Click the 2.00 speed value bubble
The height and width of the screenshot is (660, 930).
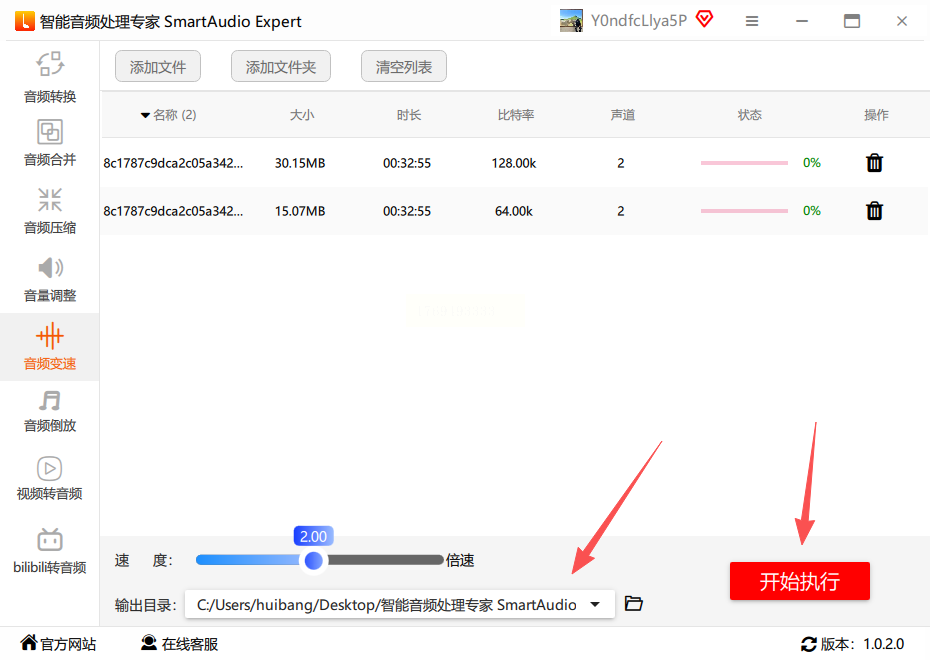tap(313, 536)
